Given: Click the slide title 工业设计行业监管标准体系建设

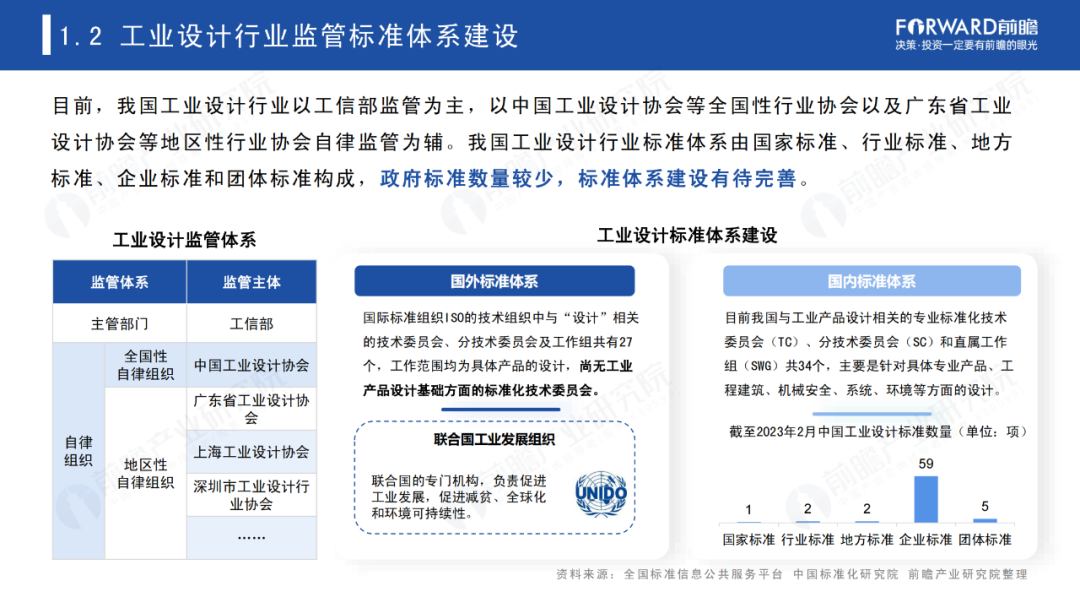Looking at the screenshot, I should 320,36.
